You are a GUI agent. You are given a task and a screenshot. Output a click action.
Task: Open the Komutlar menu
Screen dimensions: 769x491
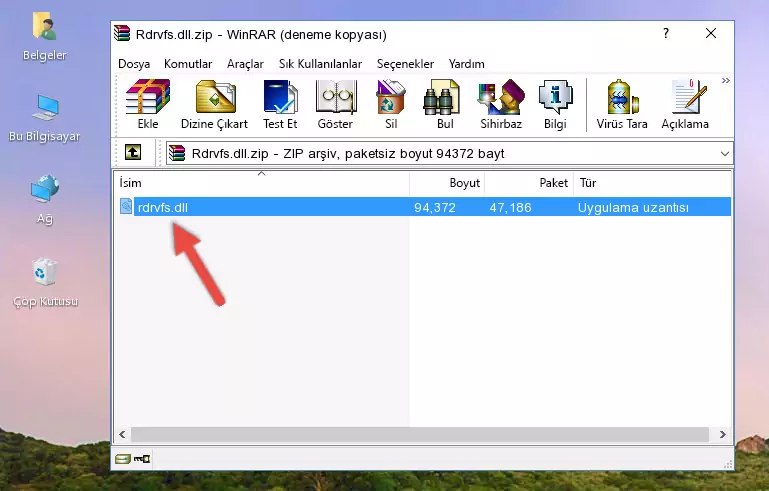pos(188,64)
